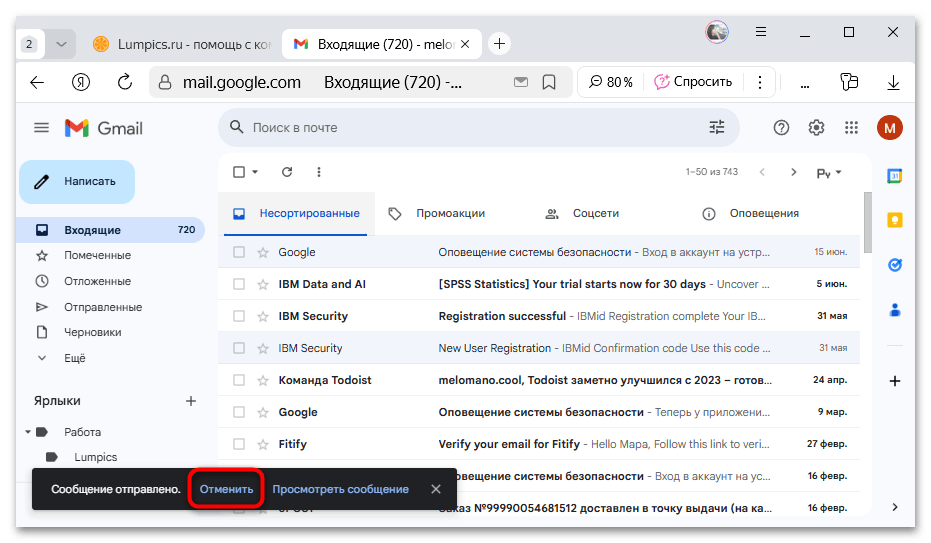Open Google Calendar side panel icon
The height and width of the screenshot is (543, 931).
click(895, 176)
